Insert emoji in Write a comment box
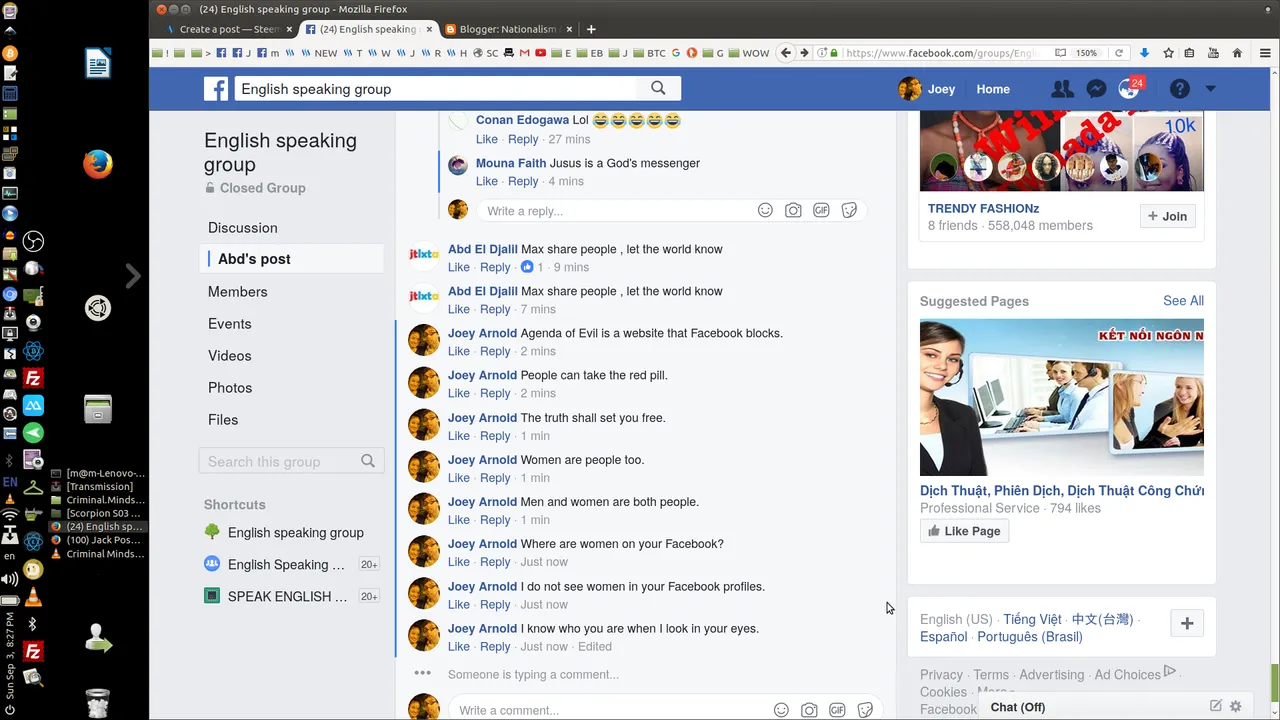Viewport: 1280px width, 720px height. click(x=781, y=710)
